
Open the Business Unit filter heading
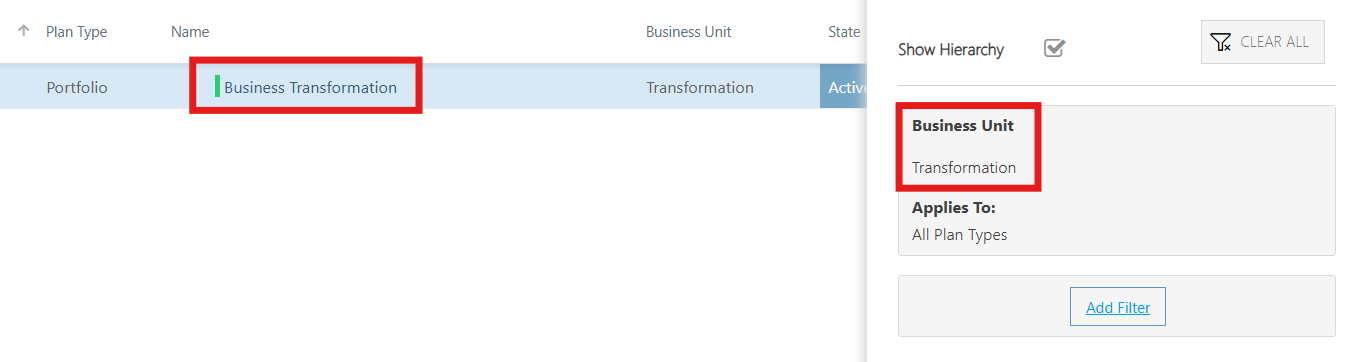pyautogui.click(x=963, y=126)
